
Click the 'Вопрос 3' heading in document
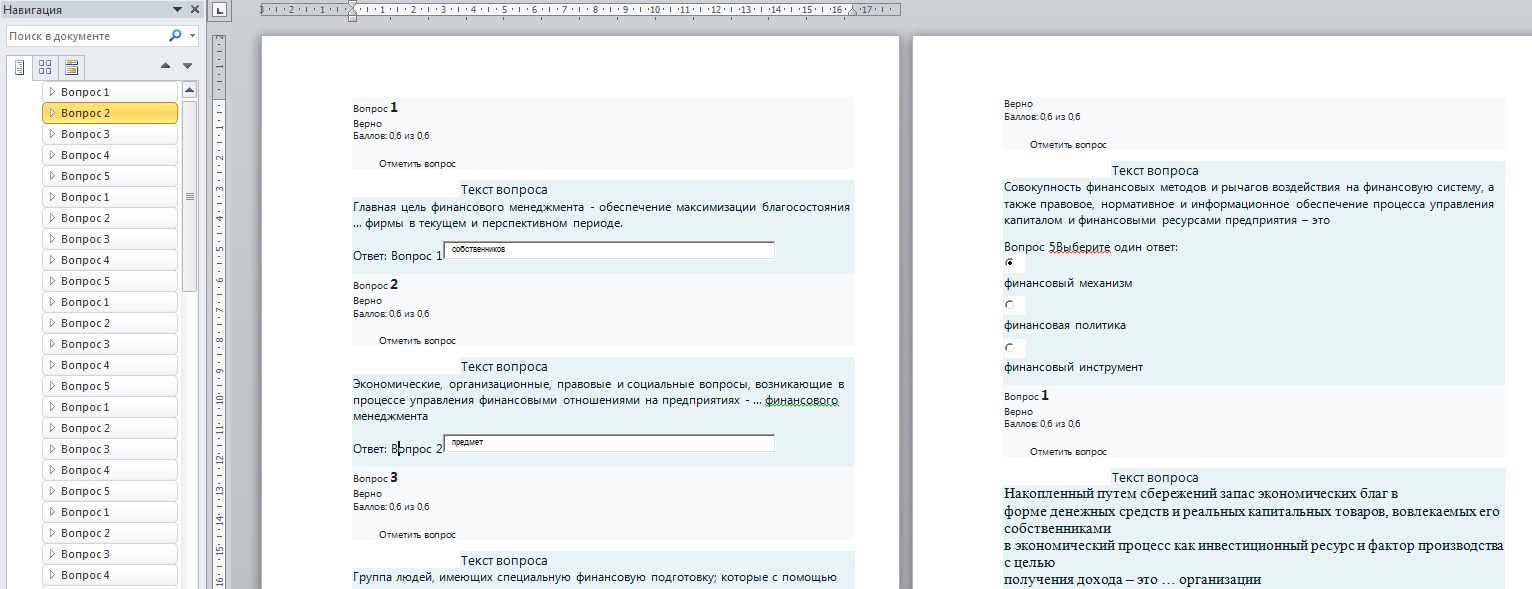click(x=376, y=478)
